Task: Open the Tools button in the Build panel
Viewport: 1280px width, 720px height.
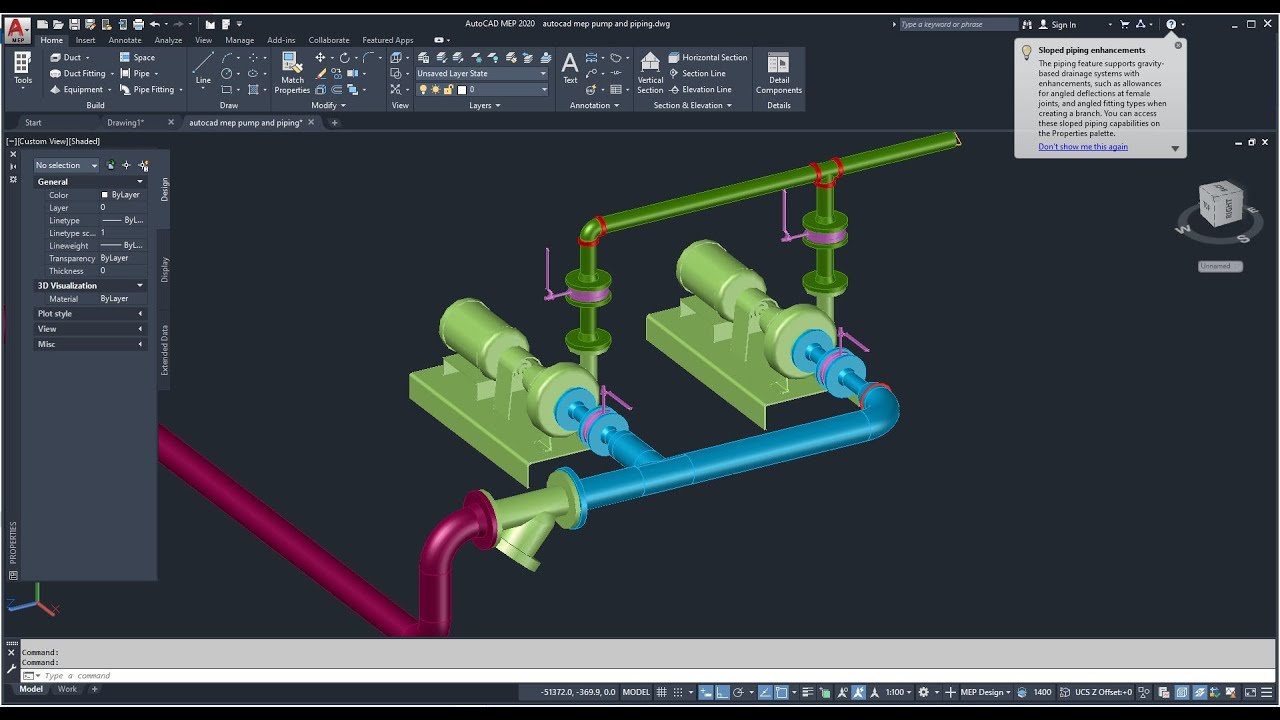Action: [22, 70]
